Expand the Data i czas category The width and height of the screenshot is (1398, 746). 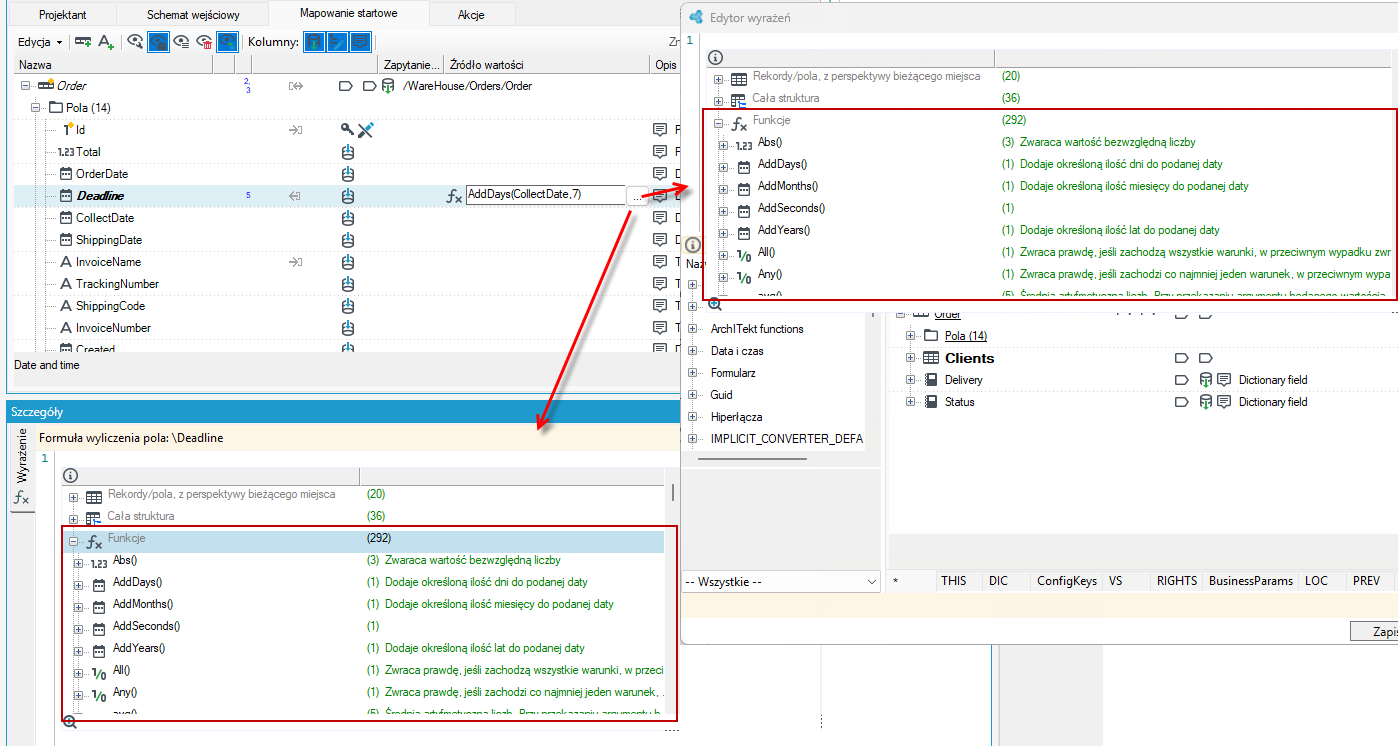pyautogui.click(x=692, y=351)
